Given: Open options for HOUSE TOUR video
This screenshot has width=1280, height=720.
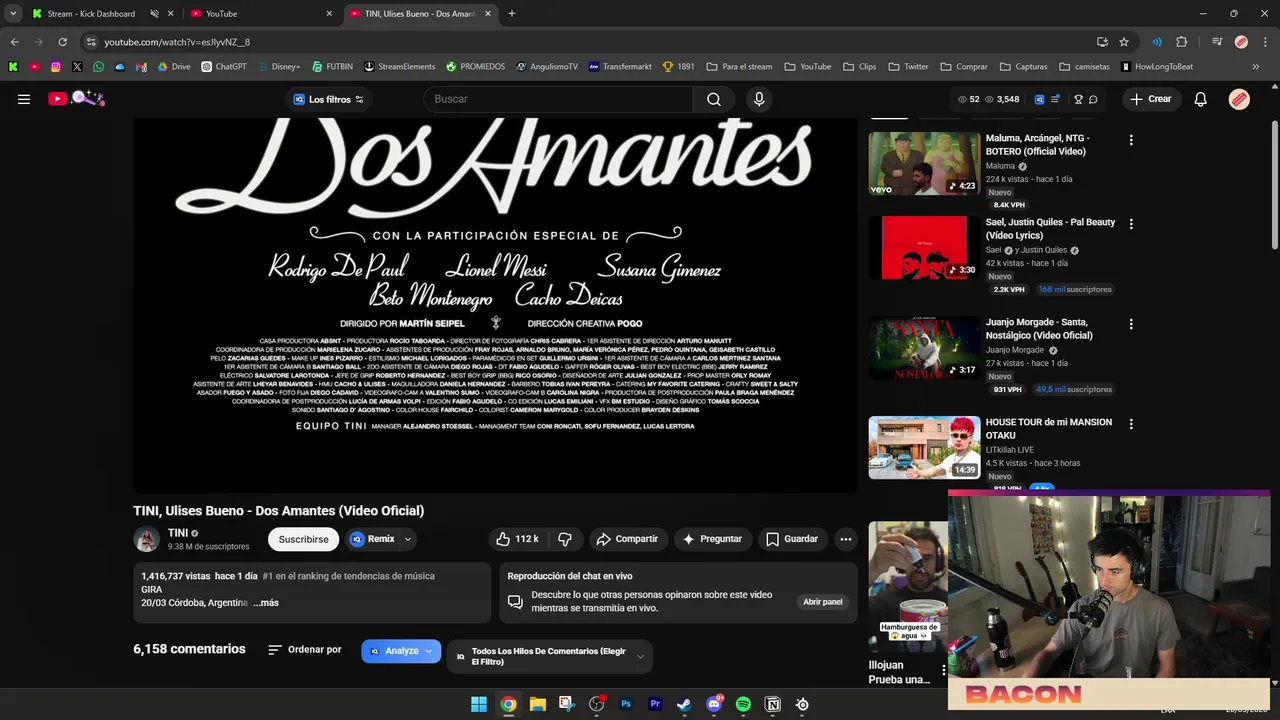Looking at the screenshot, I should [1131, 424].
